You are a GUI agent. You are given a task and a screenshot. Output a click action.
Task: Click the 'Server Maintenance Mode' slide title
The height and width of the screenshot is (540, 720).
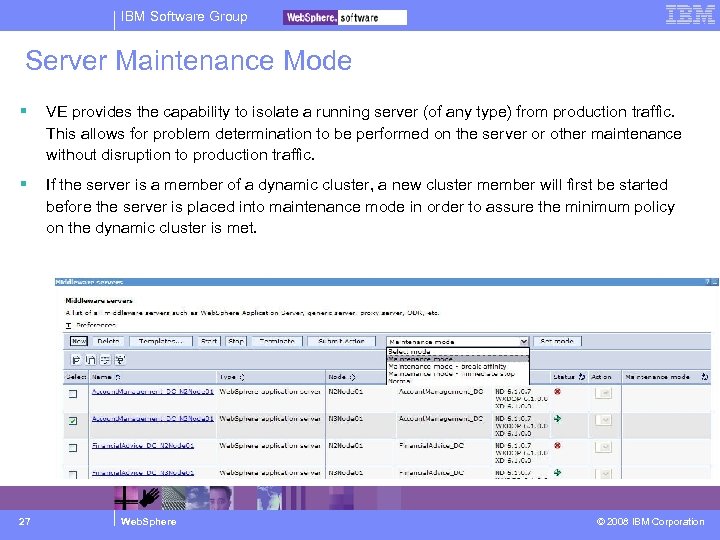click(189, 61)
